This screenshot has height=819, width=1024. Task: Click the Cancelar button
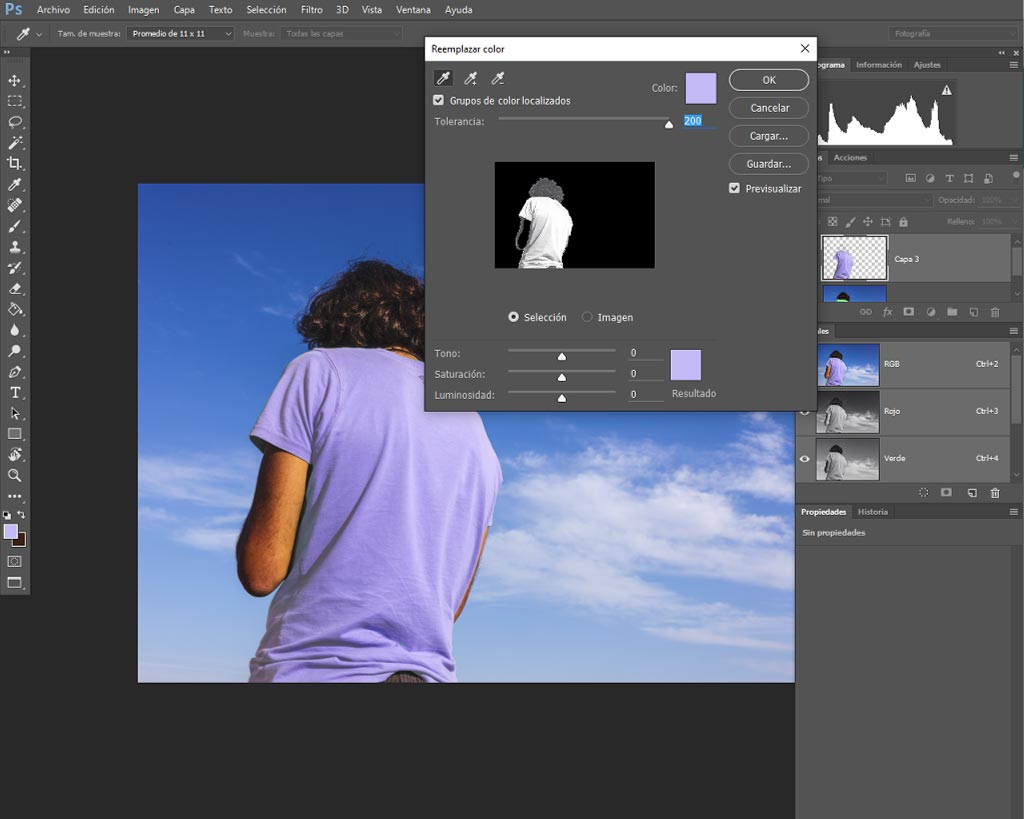pyautogui.click(x=769, y=108)
